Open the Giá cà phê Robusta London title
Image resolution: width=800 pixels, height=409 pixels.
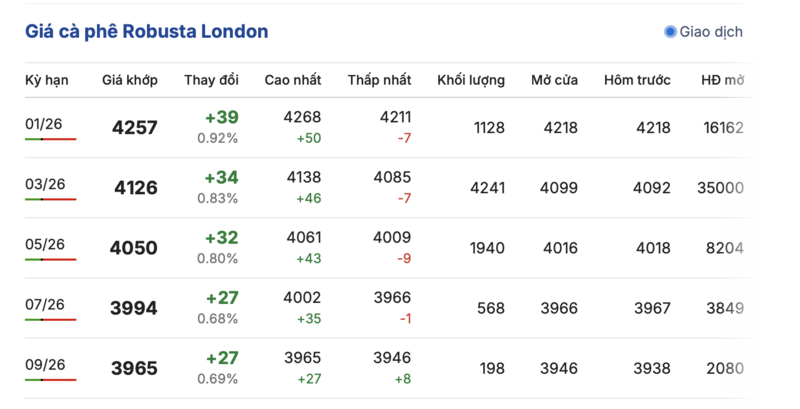tap(147, 32)
